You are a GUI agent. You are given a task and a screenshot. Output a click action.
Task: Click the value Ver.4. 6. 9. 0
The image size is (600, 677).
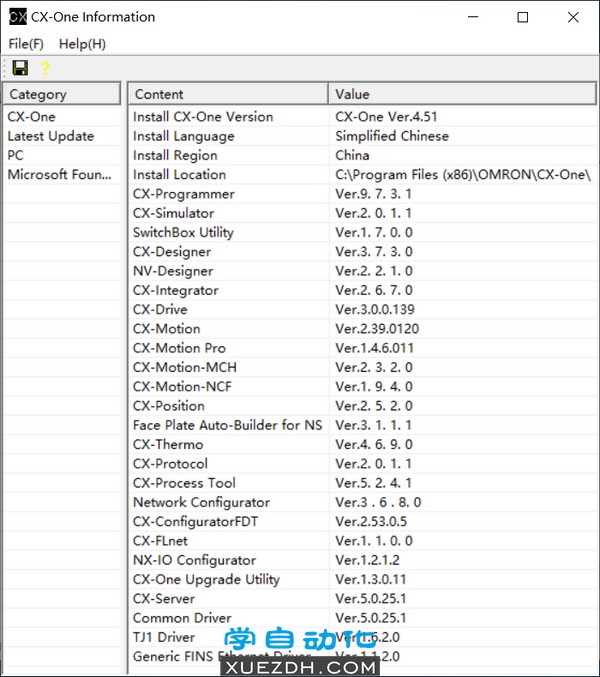tap(374, 444)
